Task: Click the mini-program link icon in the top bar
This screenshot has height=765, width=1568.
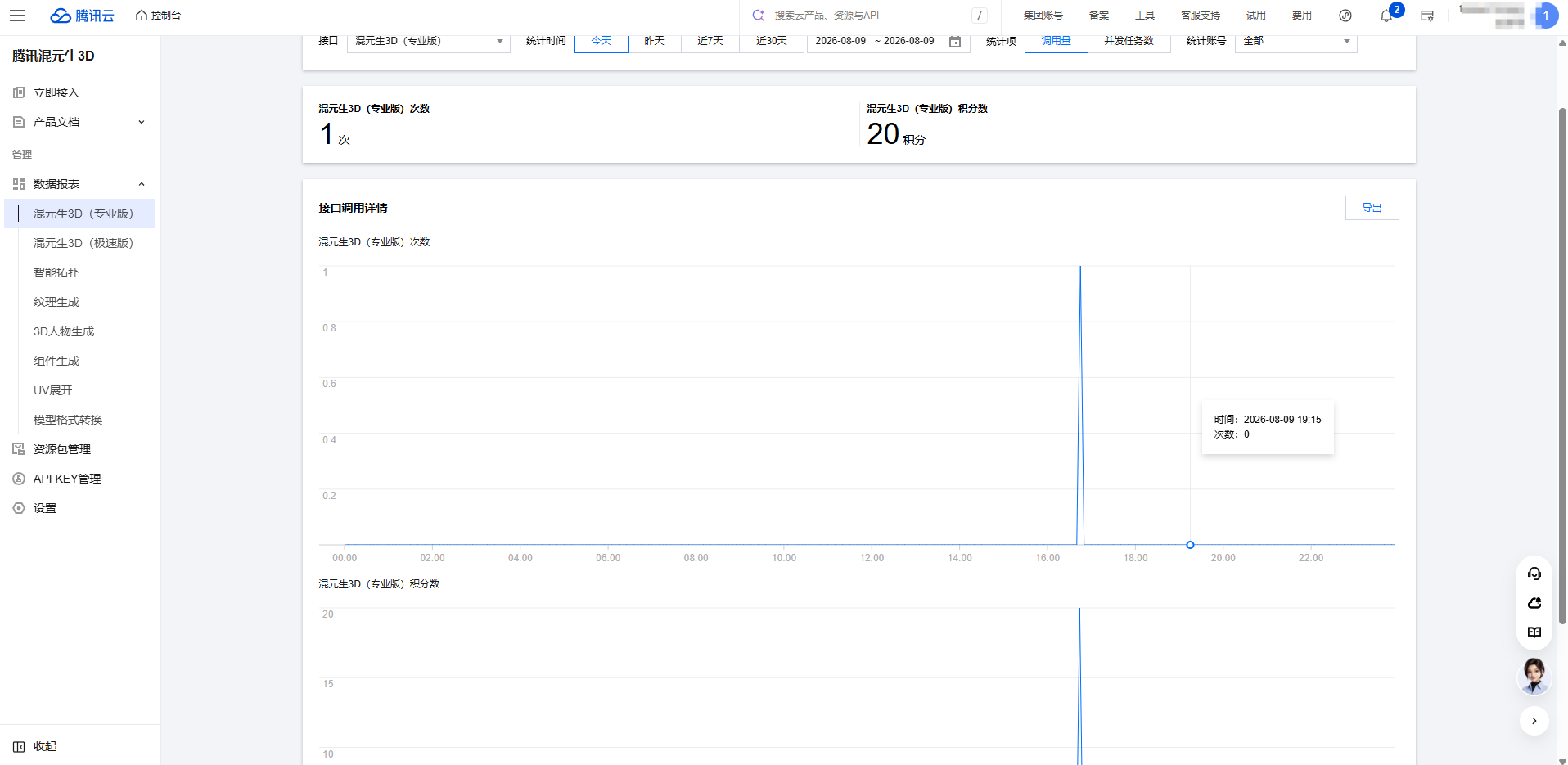Action: [1345, 16]
